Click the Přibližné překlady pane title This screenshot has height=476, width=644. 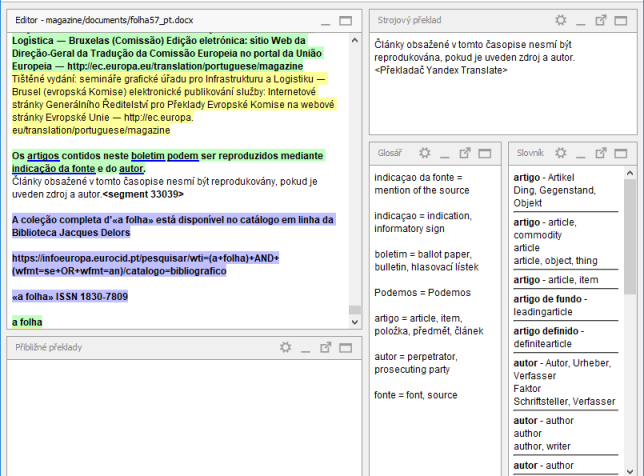(48, 347)
